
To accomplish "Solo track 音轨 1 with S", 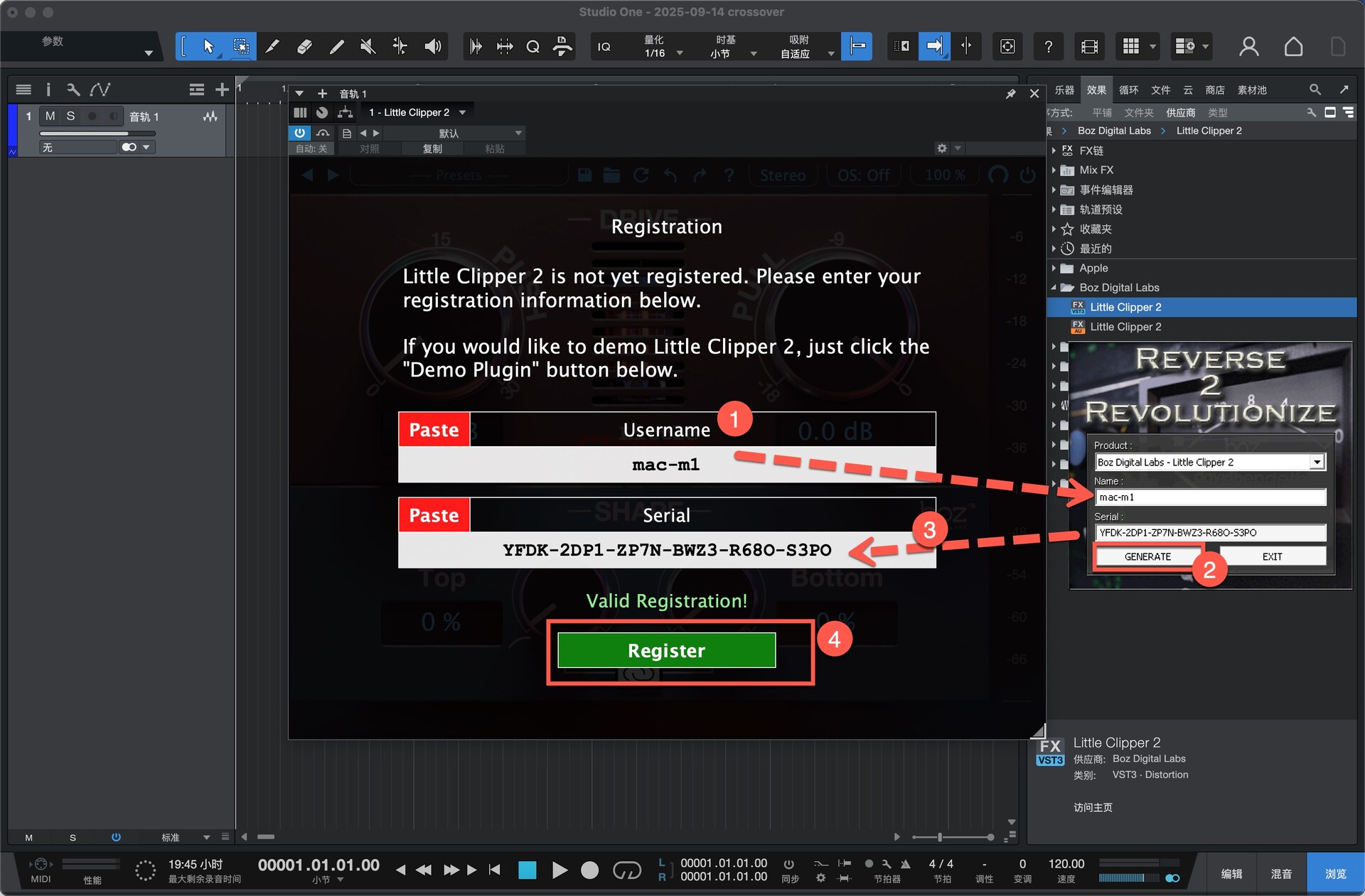I will tap(70, 116).
